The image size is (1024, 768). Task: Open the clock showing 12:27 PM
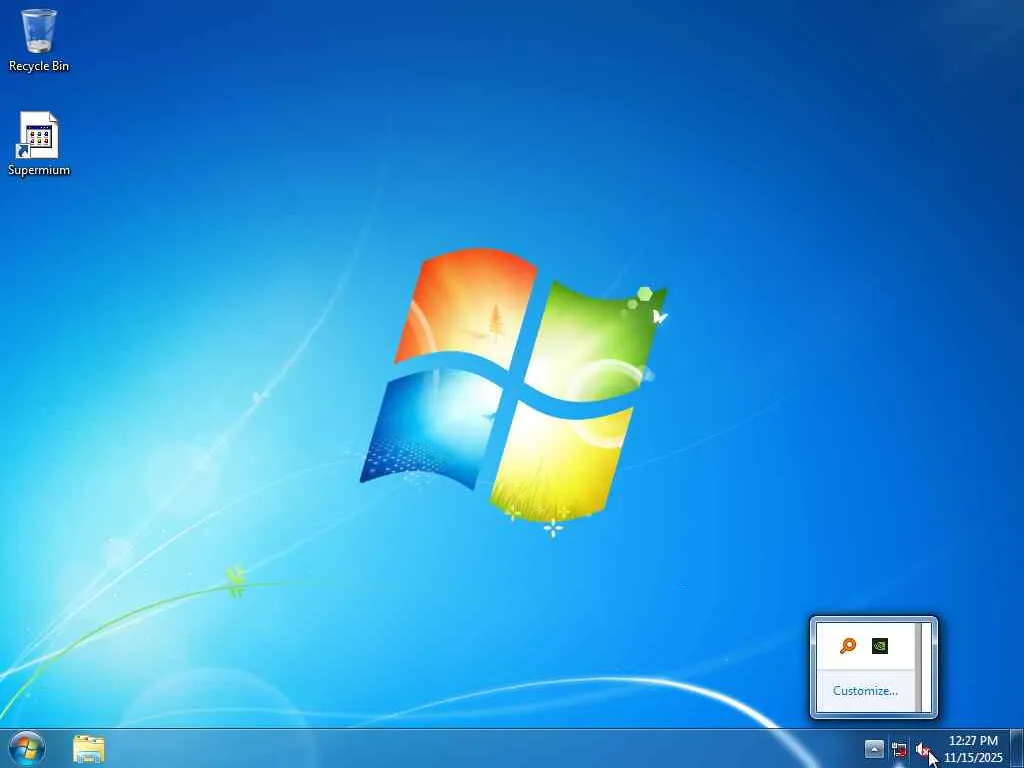tap(973, 748)
